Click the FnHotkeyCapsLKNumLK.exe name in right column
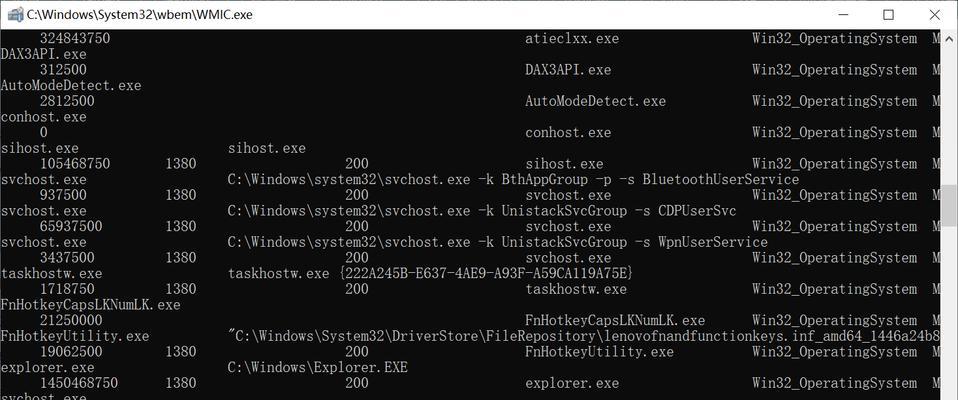The image size is (958, 400). pos(615,321)
